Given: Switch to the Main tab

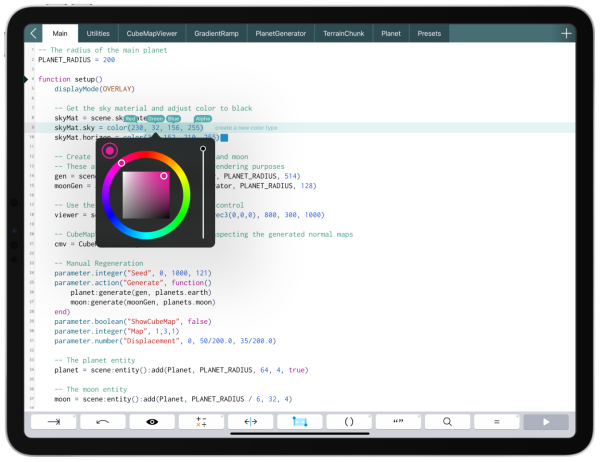Looking at the screenshot, I should [x=60, y=34].
